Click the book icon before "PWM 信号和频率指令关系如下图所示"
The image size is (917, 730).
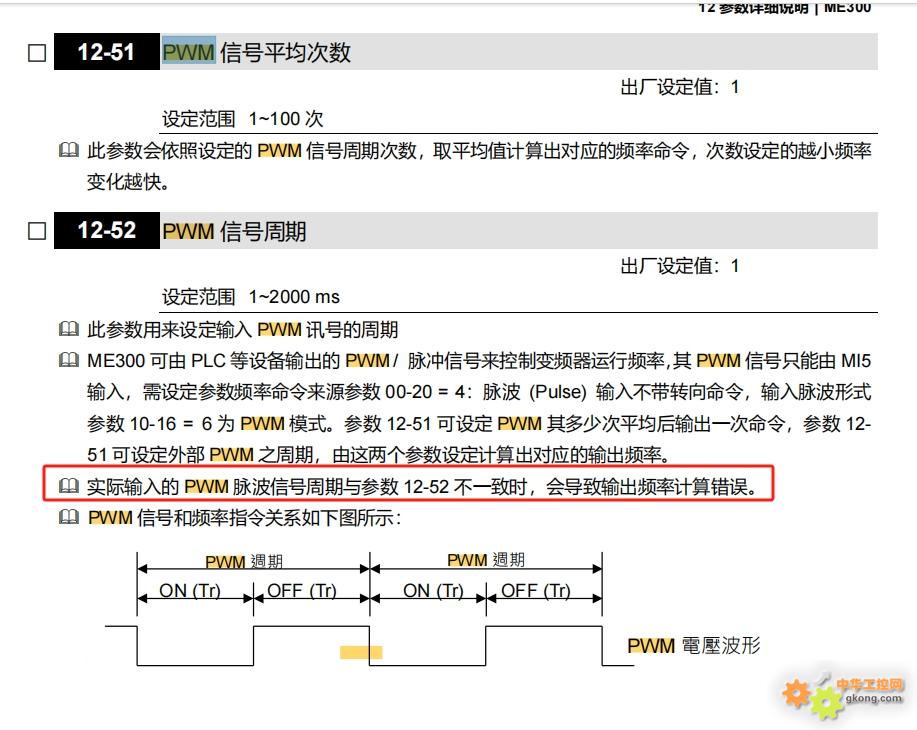69,517
